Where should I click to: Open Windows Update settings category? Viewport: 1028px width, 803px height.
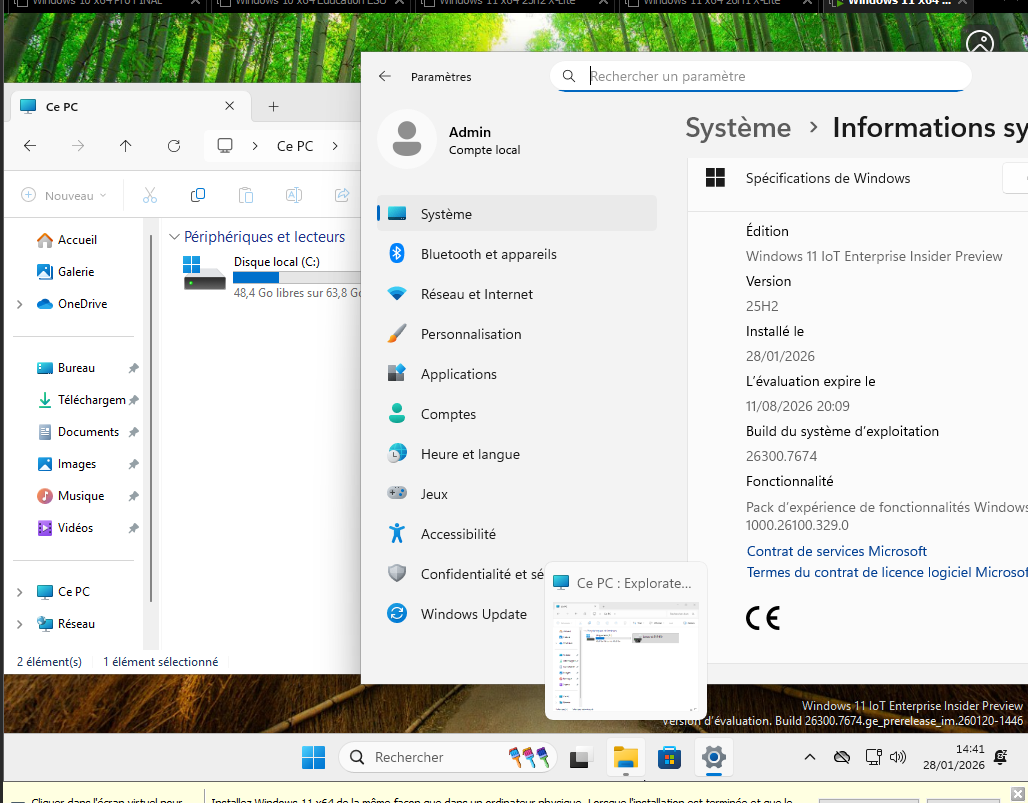point(473,614)
